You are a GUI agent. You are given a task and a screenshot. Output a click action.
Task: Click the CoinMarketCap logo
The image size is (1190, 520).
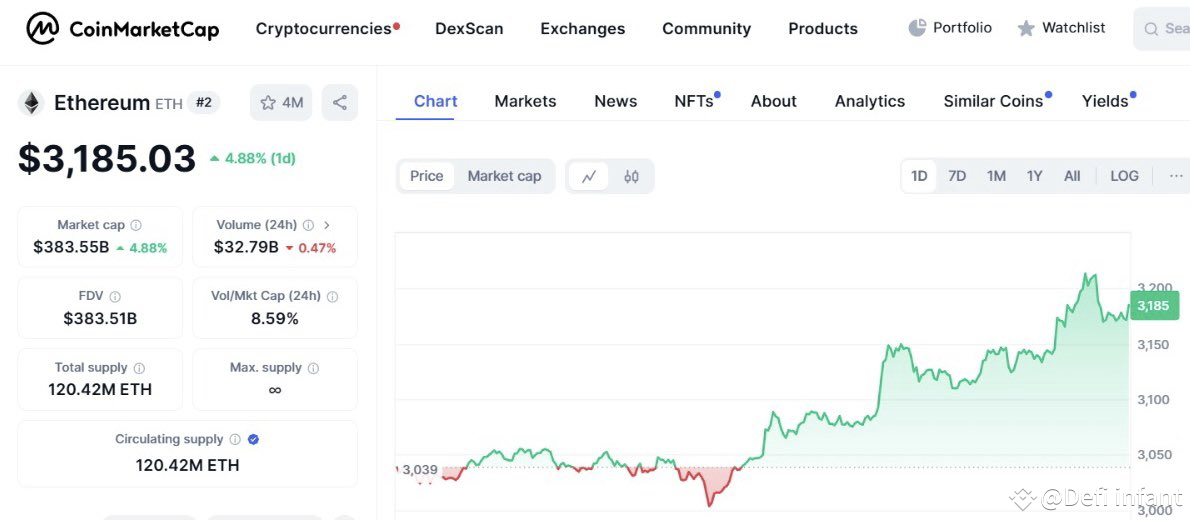tap(122, 29)
